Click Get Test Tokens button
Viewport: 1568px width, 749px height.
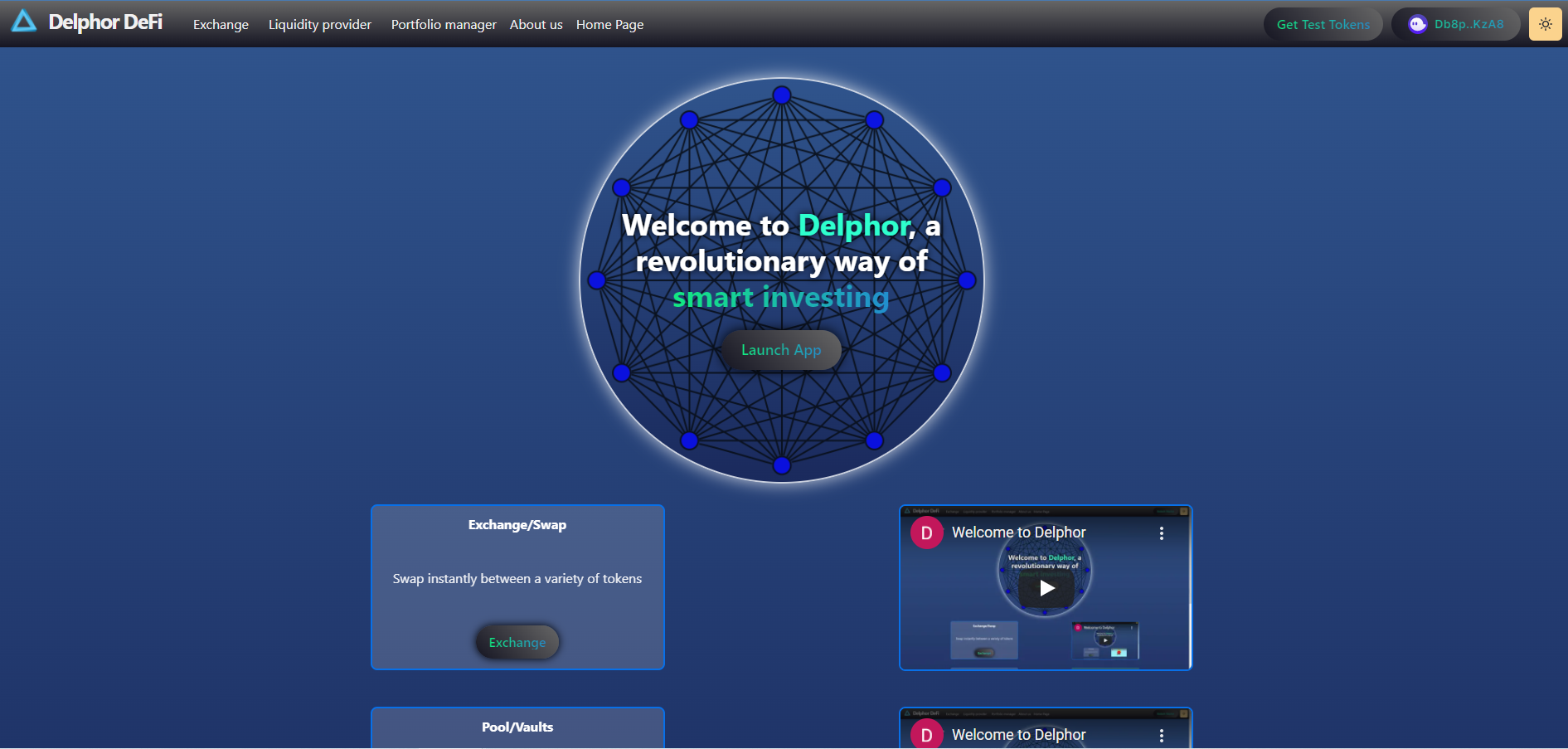pyautogui.click(x=1323, y=24)
